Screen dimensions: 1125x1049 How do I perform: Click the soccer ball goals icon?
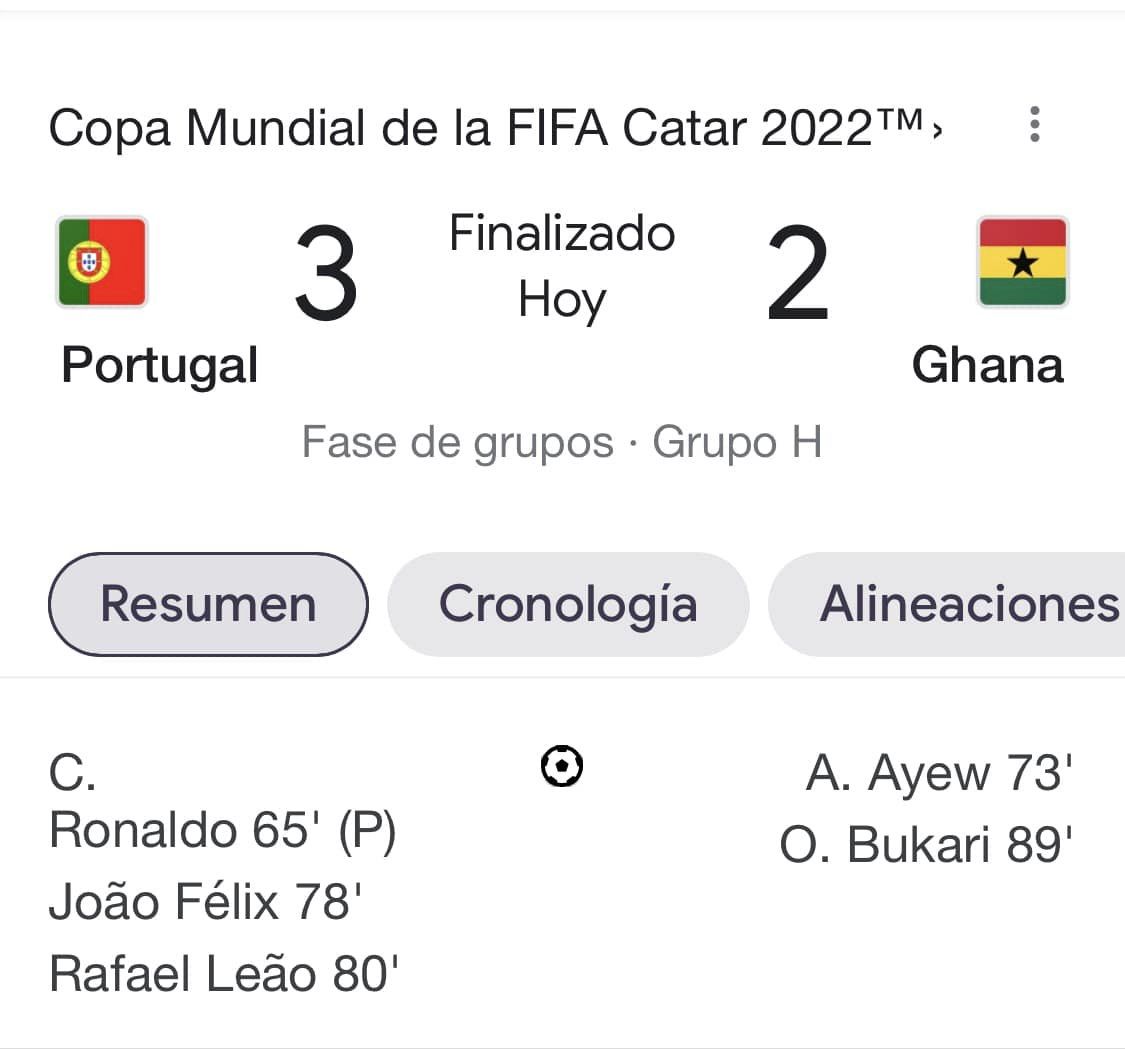[562, 767]
